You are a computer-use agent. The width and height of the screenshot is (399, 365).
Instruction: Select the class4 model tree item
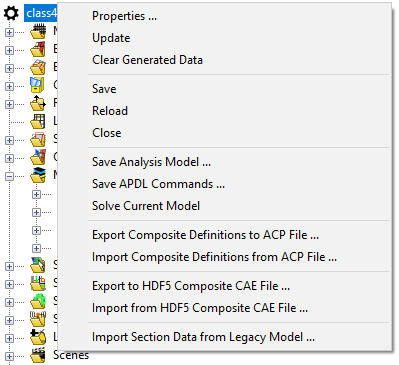click(x=41, y=13)
